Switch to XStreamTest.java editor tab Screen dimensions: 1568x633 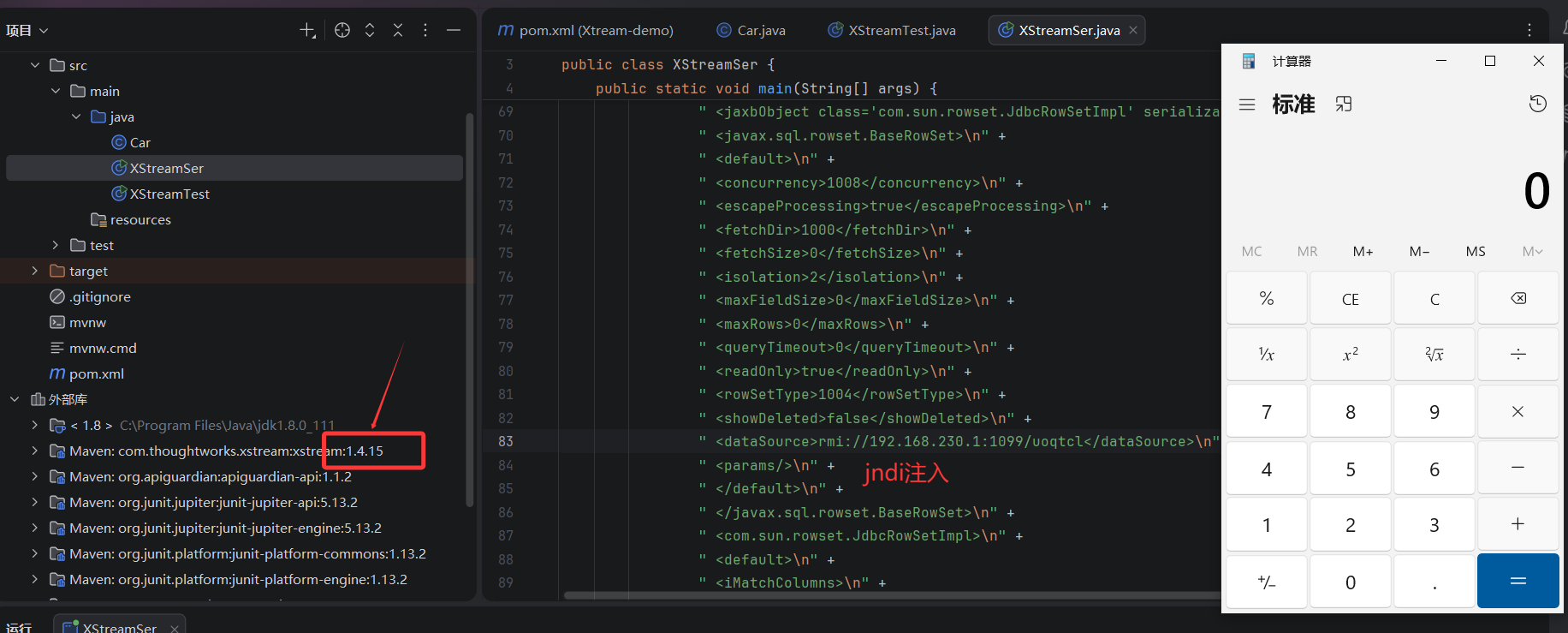coord(892,31)
